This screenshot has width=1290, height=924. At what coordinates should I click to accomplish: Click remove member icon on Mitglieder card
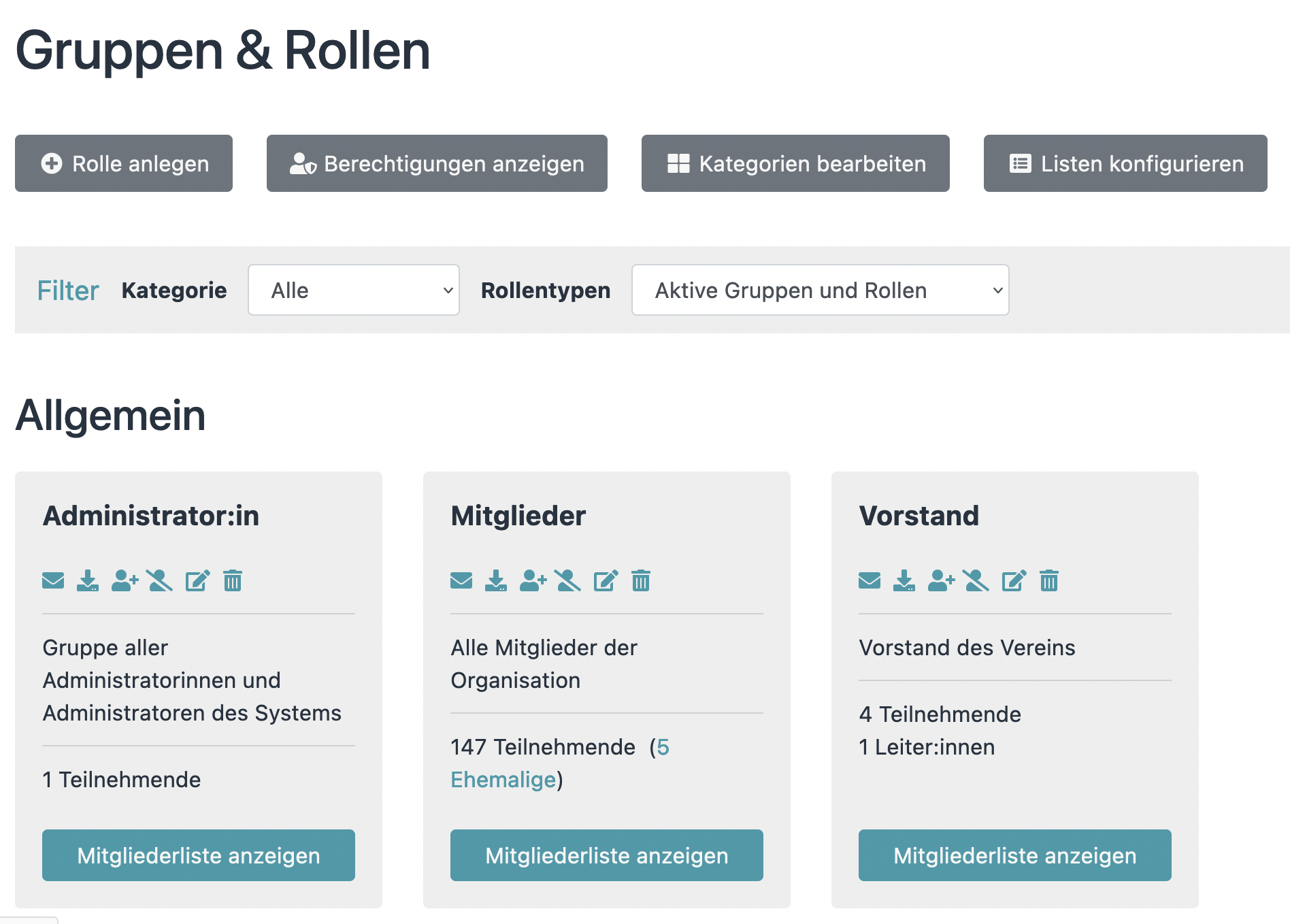point(567,580)
